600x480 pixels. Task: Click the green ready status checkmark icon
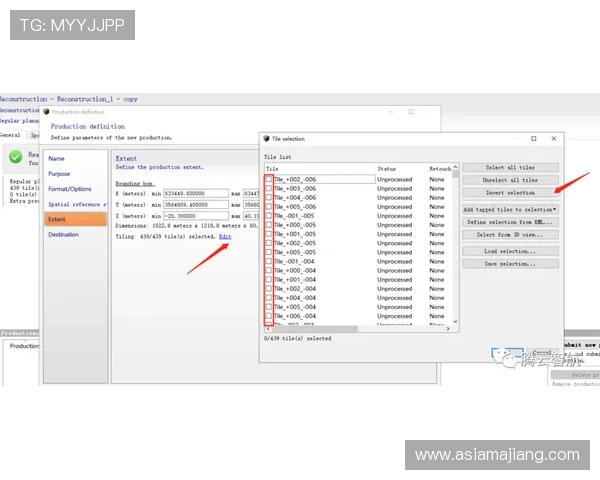(15, 157)
